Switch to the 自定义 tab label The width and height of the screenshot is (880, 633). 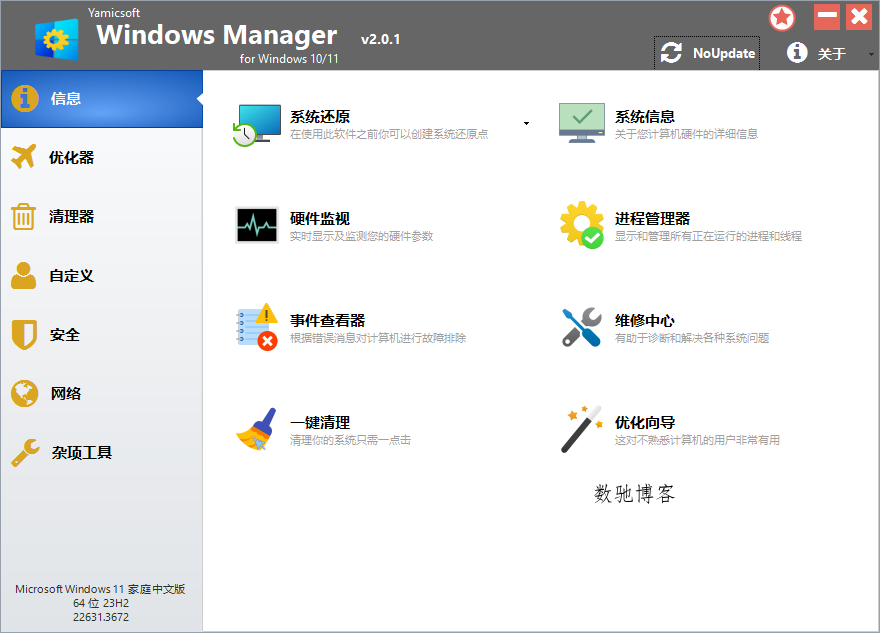pos(71,276)
